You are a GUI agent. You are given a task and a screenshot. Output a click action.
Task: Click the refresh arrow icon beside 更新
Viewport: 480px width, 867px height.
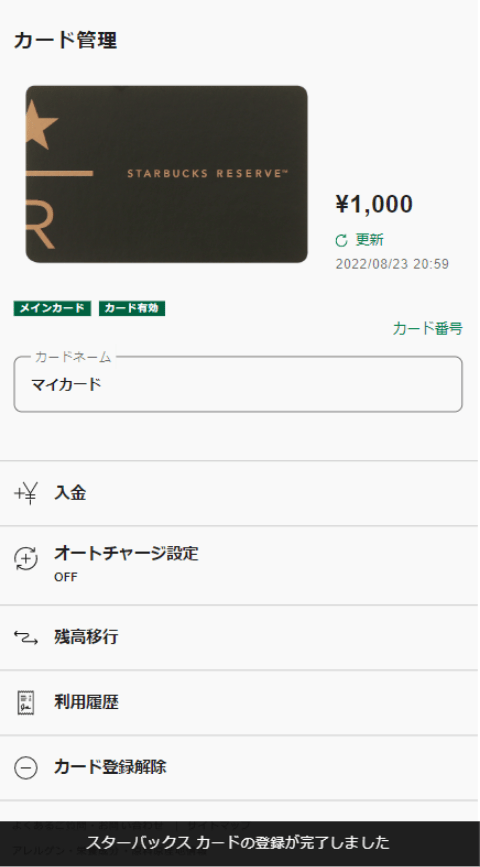coord(342,240)
